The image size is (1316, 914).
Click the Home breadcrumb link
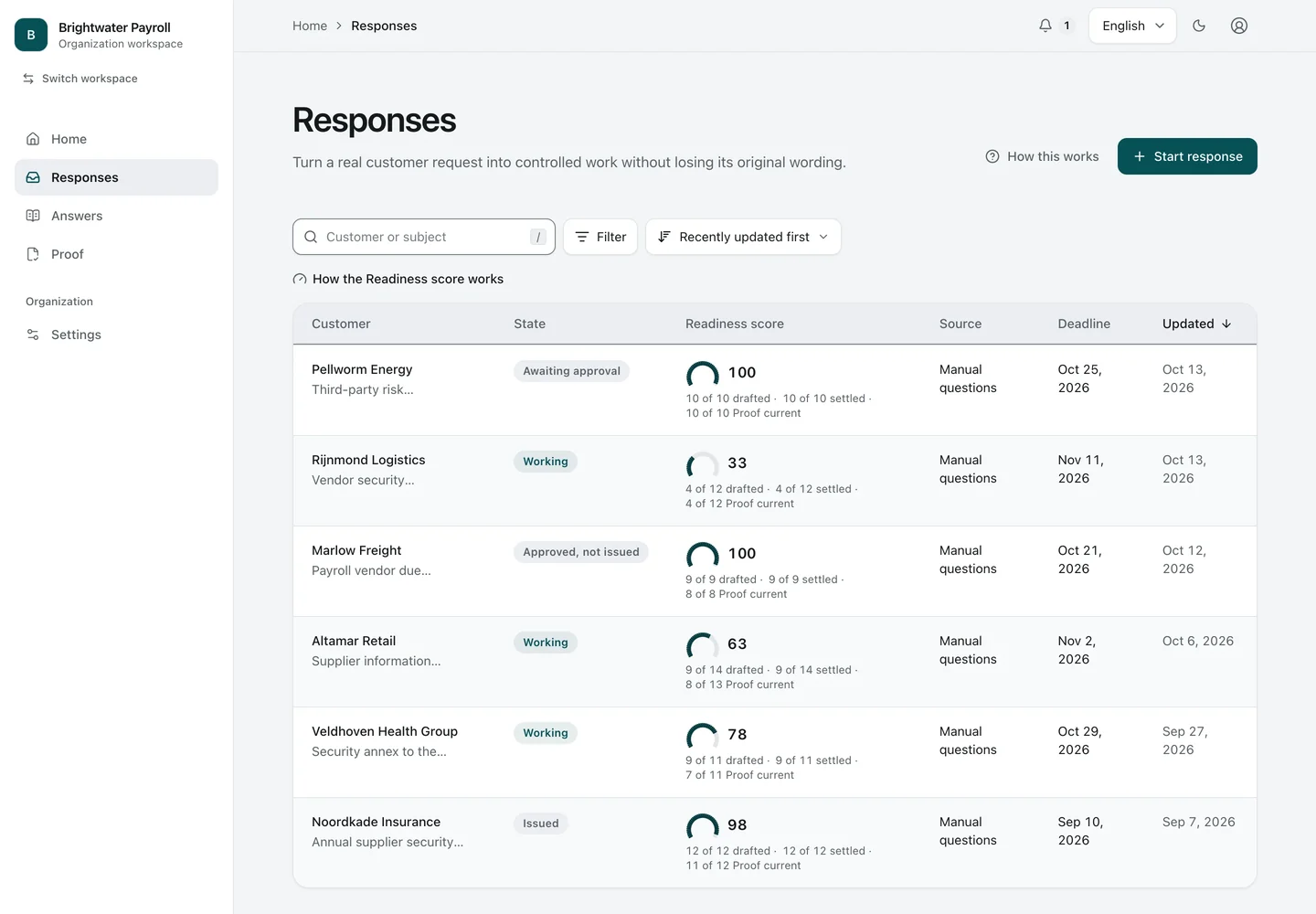(x=310, y=26)
